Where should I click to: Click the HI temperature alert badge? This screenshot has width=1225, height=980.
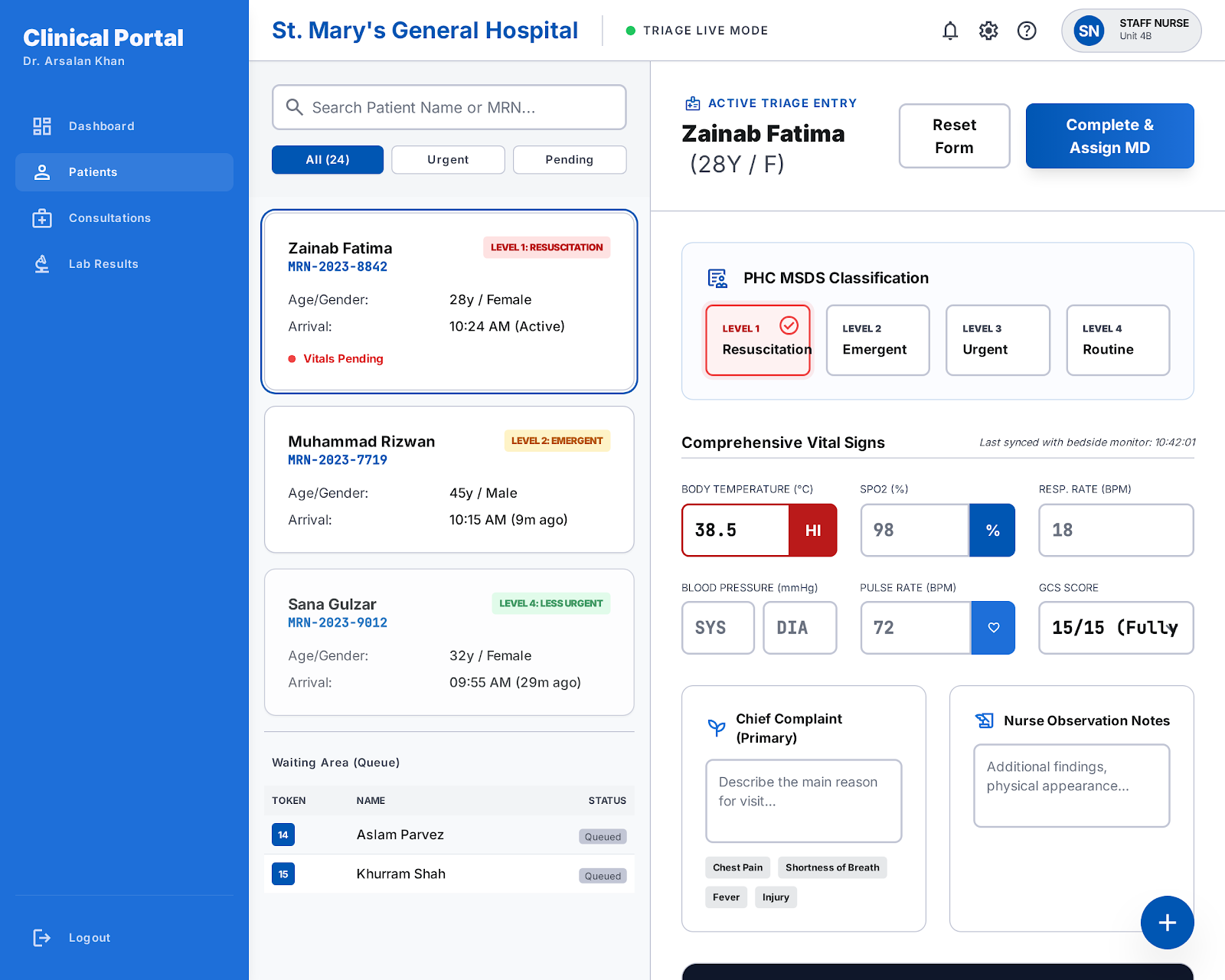[x=813, y=530]
